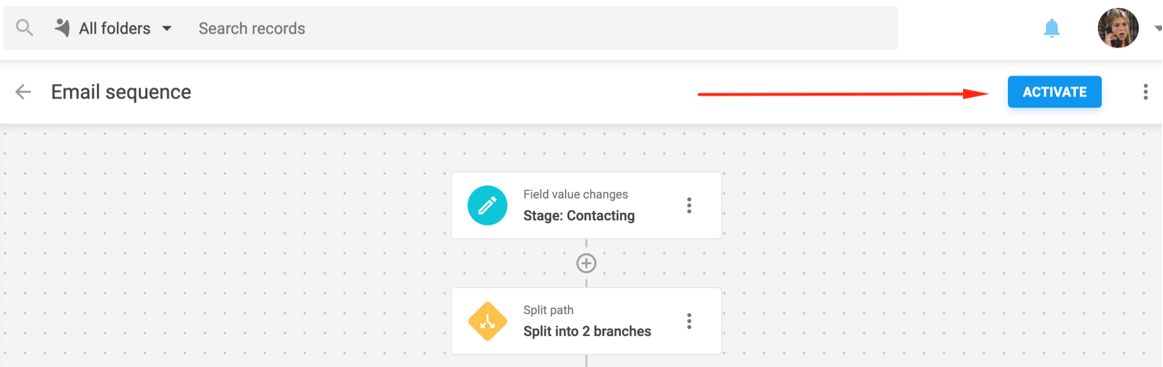Image resolution: width=1163 pixels, height=367 pixels.
Task: Click the Split path label
Action: click(548, 310)
